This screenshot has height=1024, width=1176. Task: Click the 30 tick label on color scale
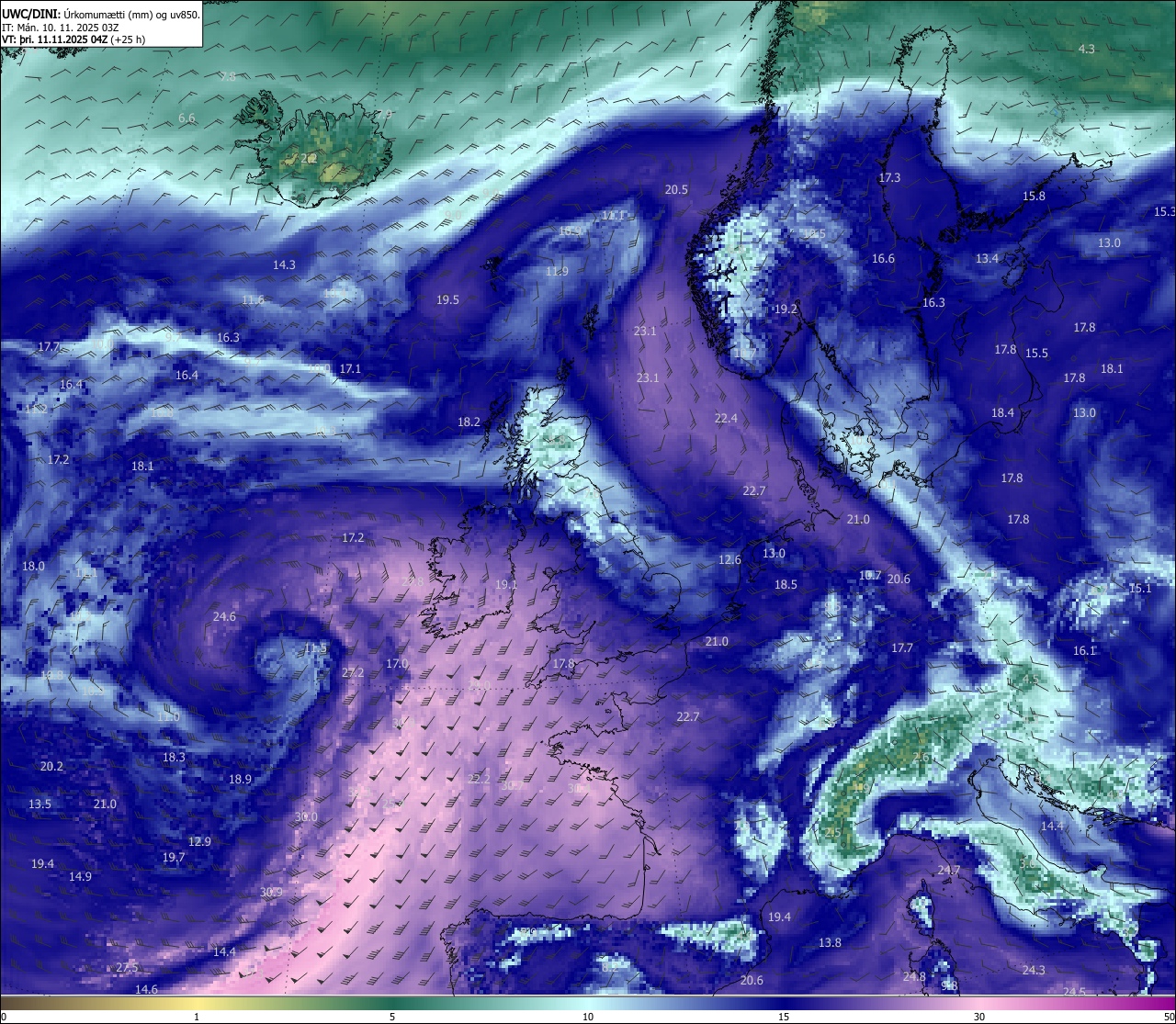point(979,1016)
